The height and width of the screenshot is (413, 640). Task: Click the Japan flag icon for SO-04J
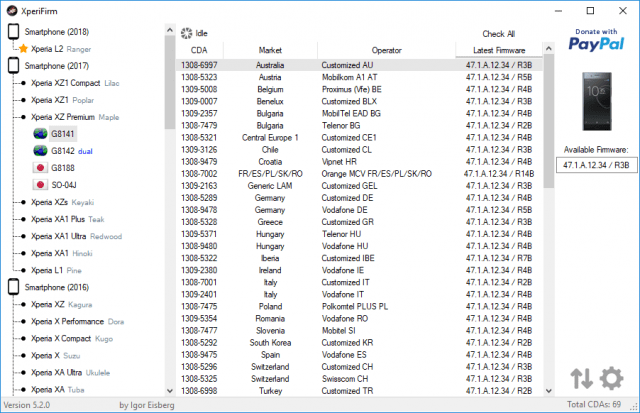coord(40,185)
